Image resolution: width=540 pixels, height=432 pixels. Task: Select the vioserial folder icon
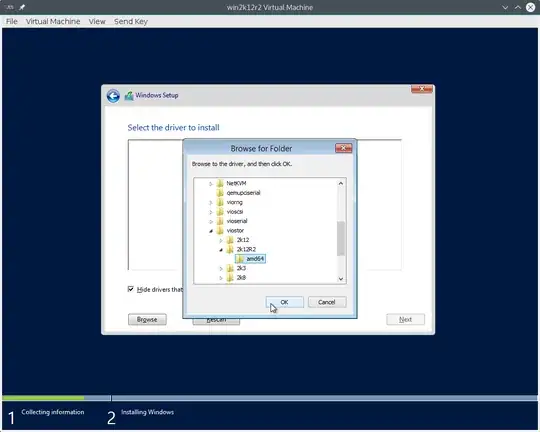(x=220, y=221)
